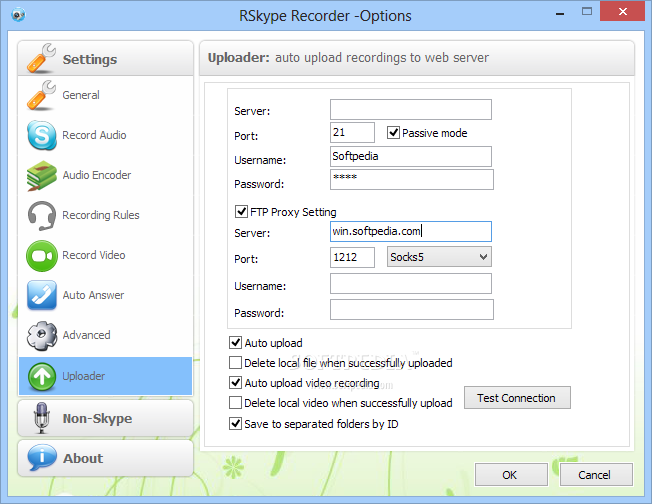Open the Auto Answer page
This screenshot has height=504, width=652.
(93, 295)
